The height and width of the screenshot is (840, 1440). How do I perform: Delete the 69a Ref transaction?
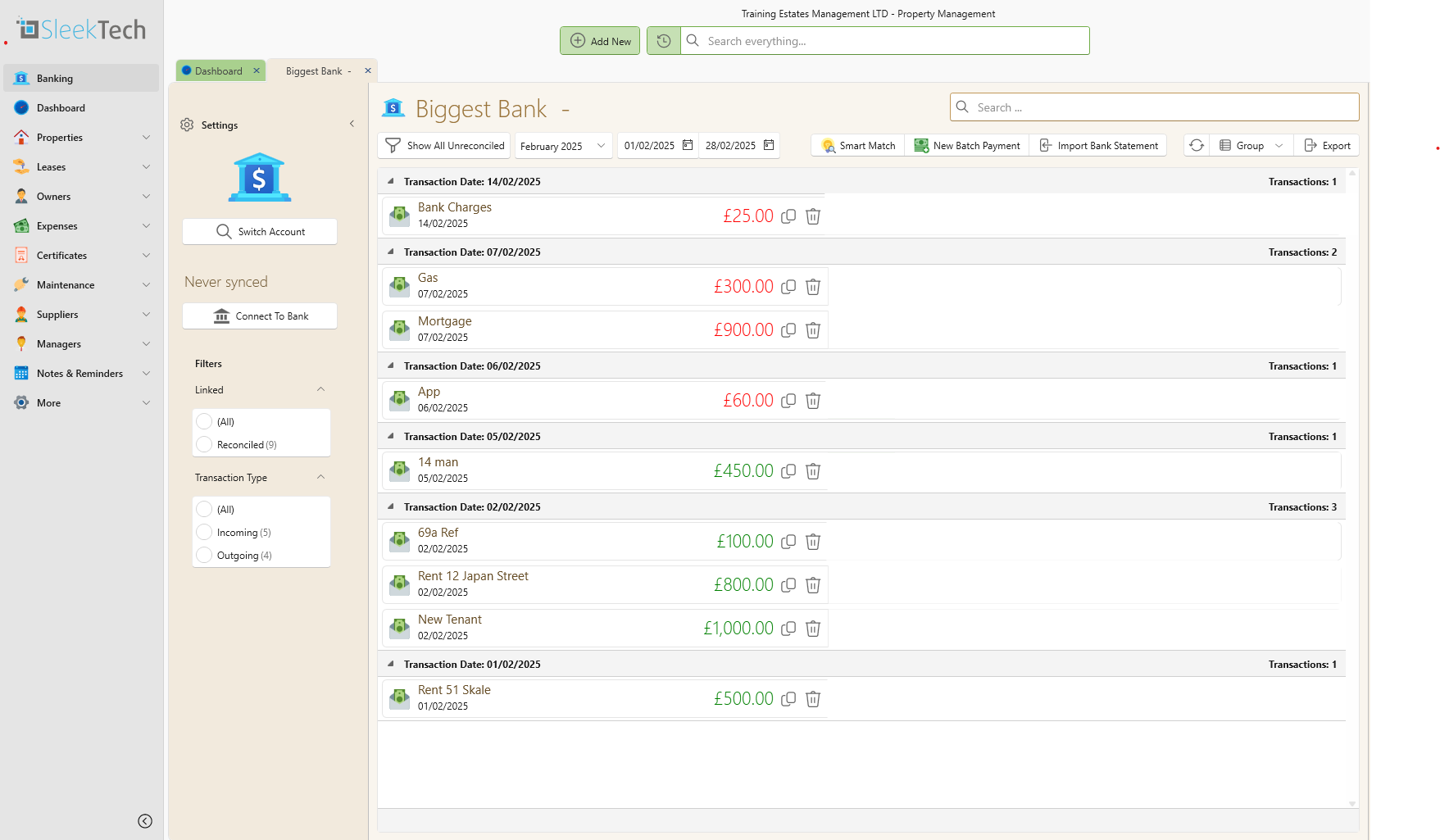(813, 542)
